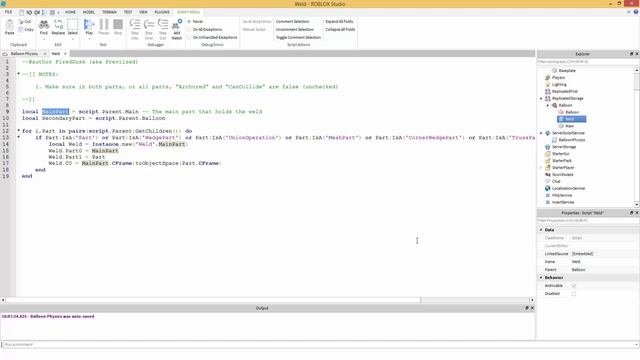The image size is (640, 360).
Task: Click the Copy icon in Clipboard
Action: pyautogui.click(x=22, y=29)
